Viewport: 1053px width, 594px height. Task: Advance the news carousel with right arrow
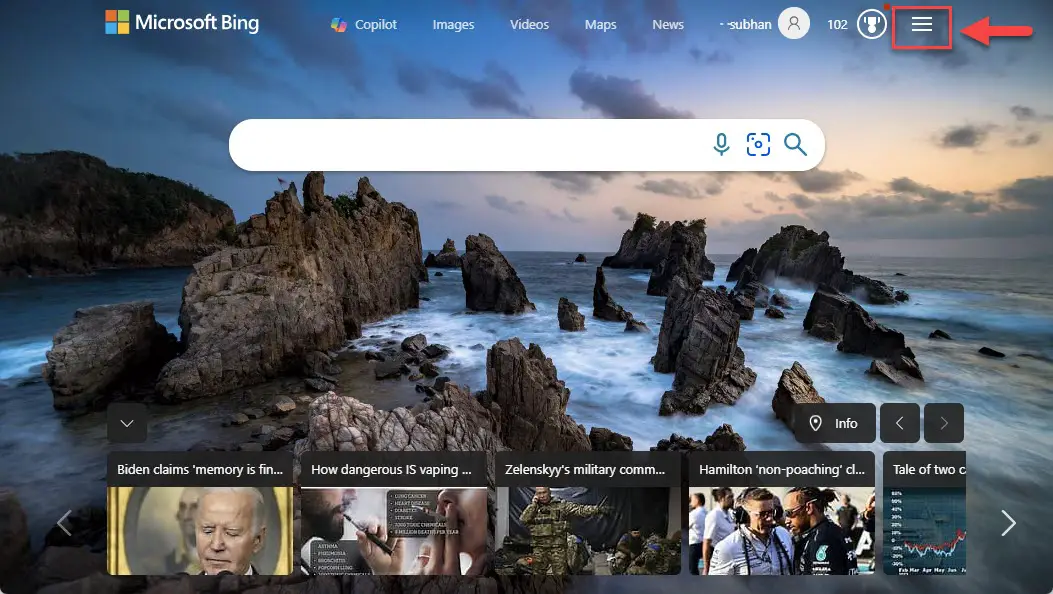[1009, 521]
